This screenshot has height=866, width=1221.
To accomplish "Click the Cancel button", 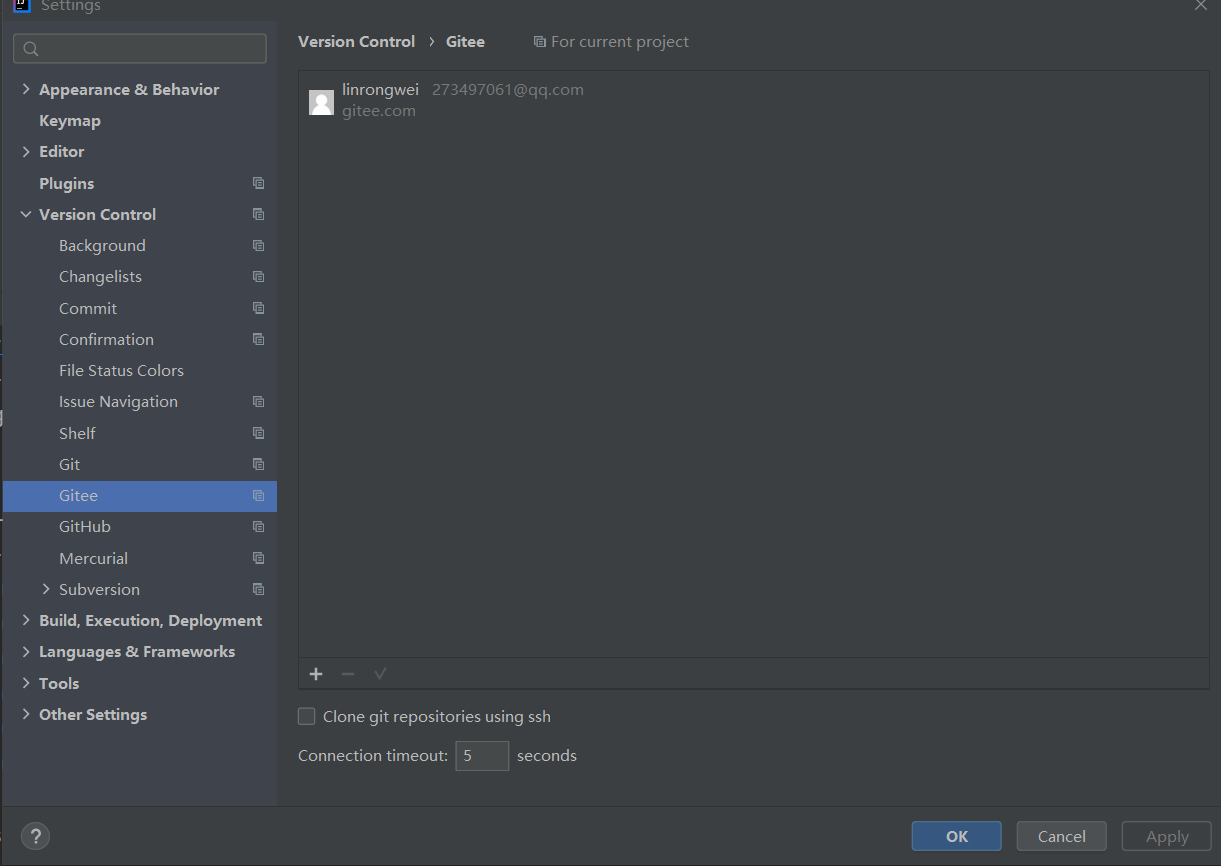I will click(1062, 836).
